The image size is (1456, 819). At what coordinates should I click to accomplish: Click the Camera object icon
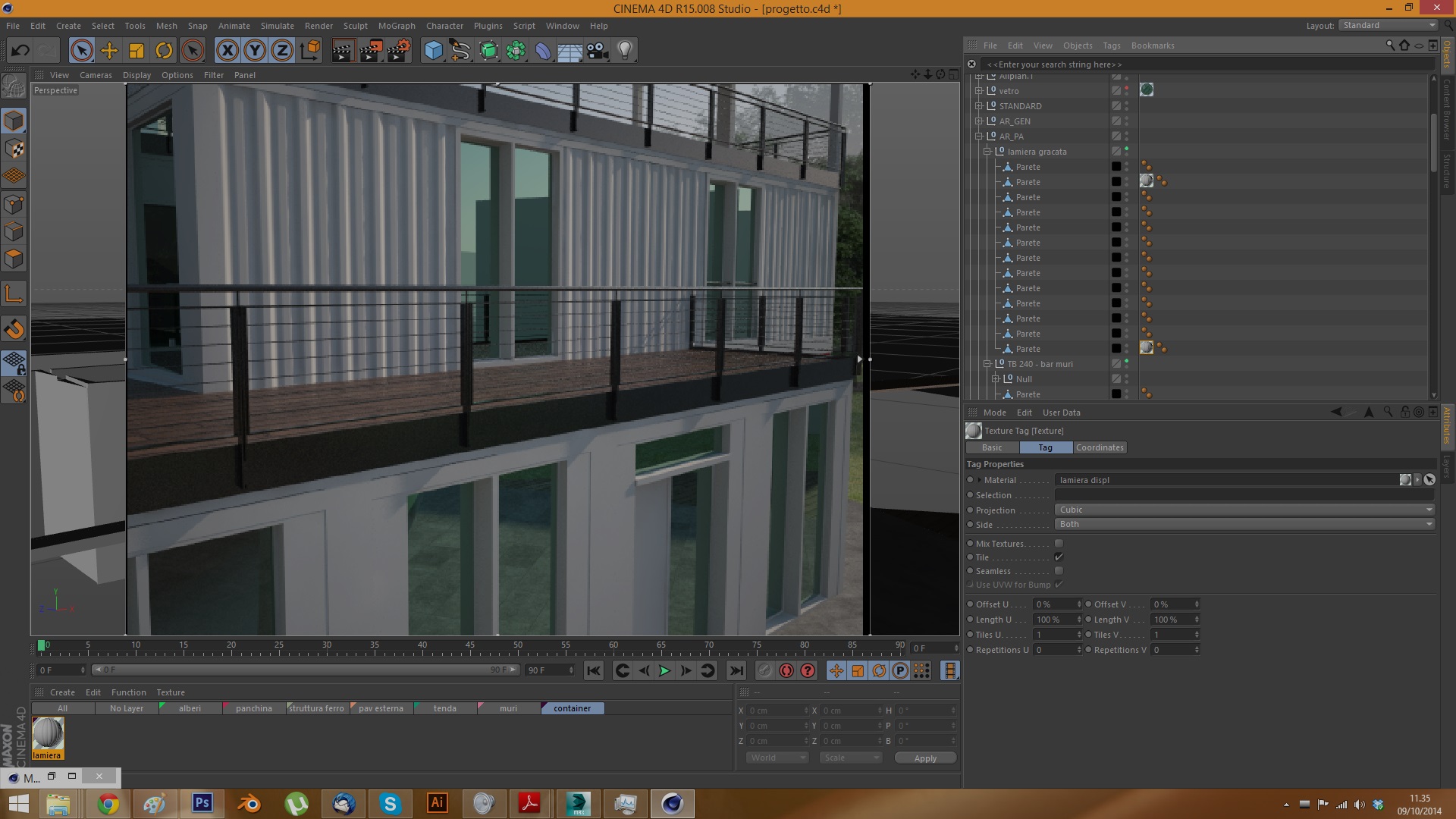tap(598, 51)
